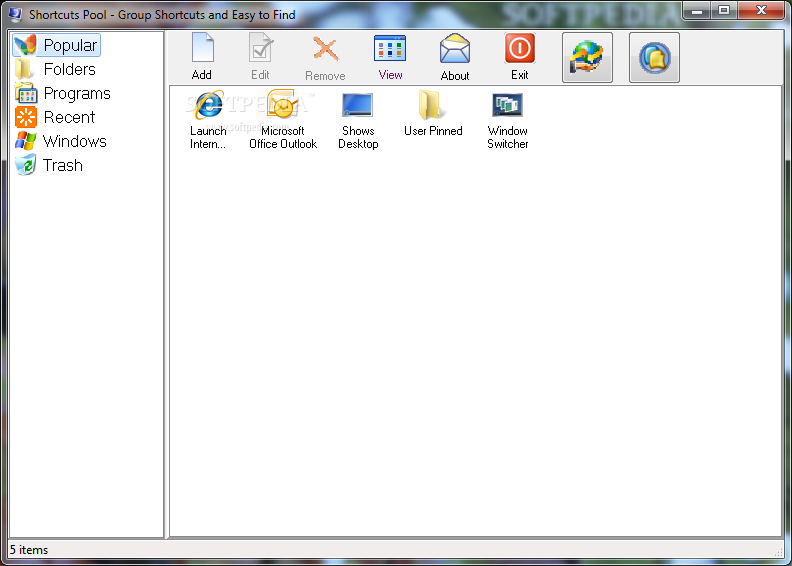
Task: Open the View options icon
Action: click(x=390, y=48)
